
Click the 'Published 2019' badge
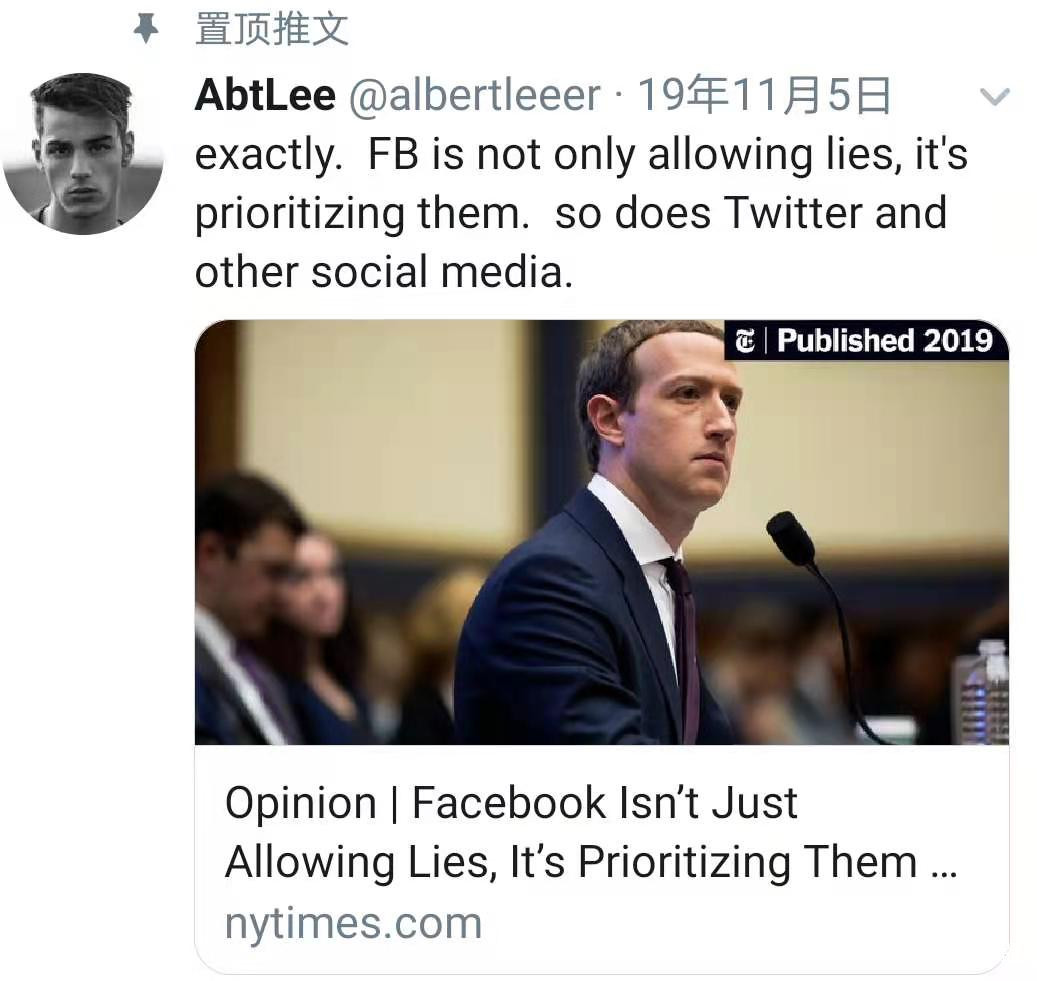884,341
